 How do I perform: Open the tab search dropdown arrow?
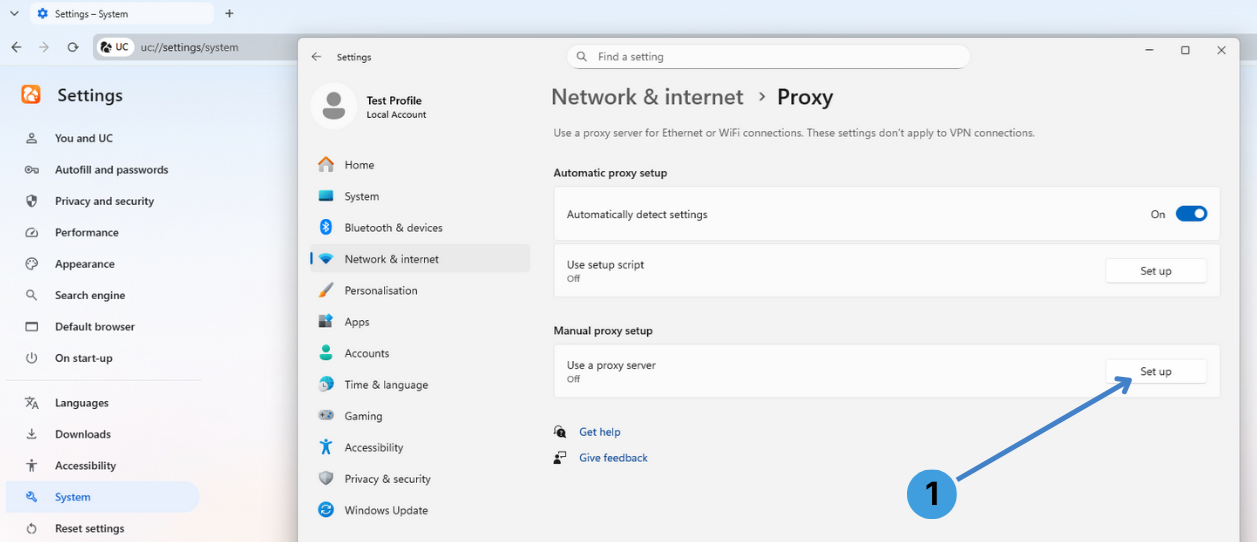[x=14, y=14]
